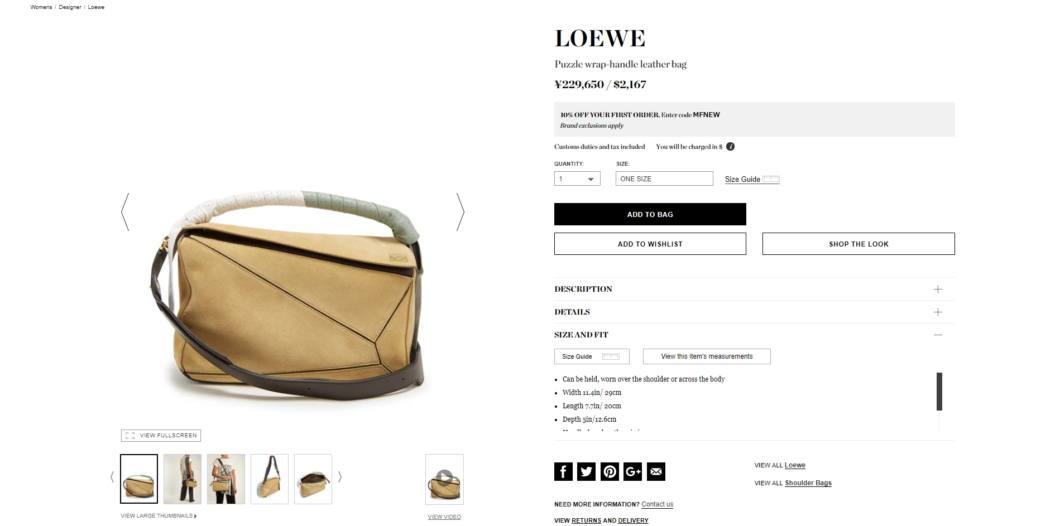Play product video thumbnail
Screen dimensions: 1060x526
click(444, 479)
